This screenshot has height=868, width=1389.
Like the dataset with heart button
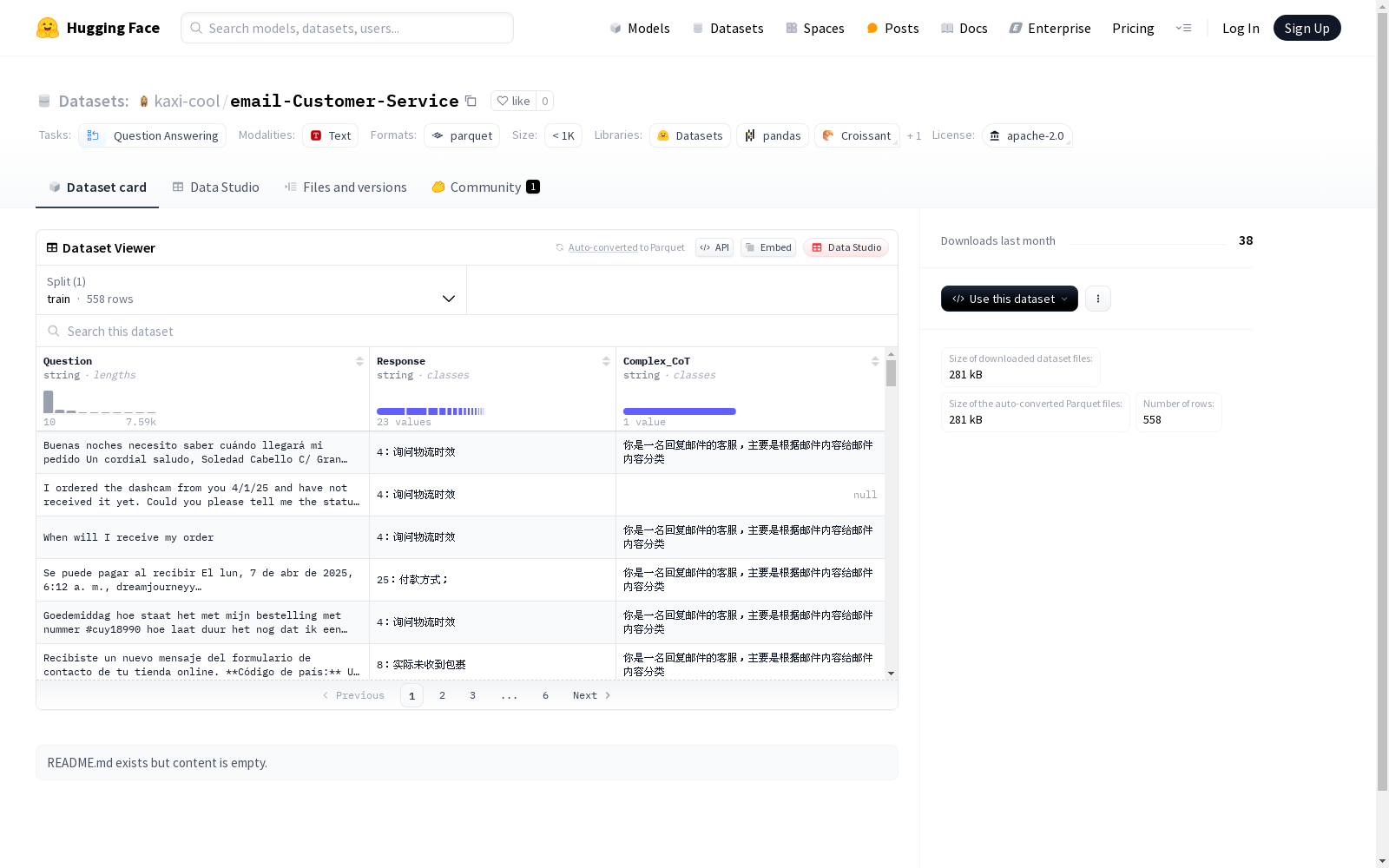tap(513, 101)
